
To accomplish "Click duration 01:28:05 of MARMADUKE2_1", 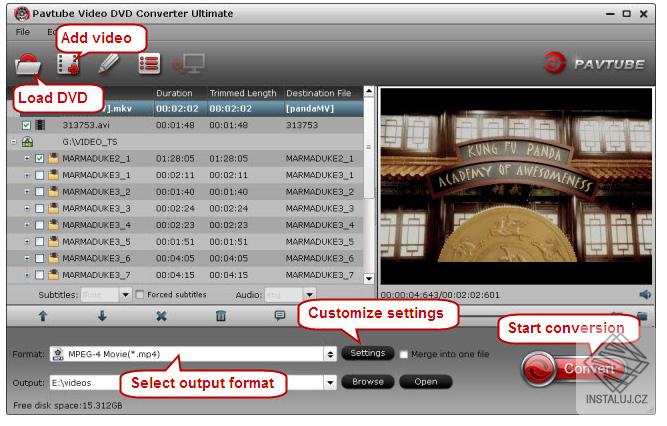I will [175, 158].
